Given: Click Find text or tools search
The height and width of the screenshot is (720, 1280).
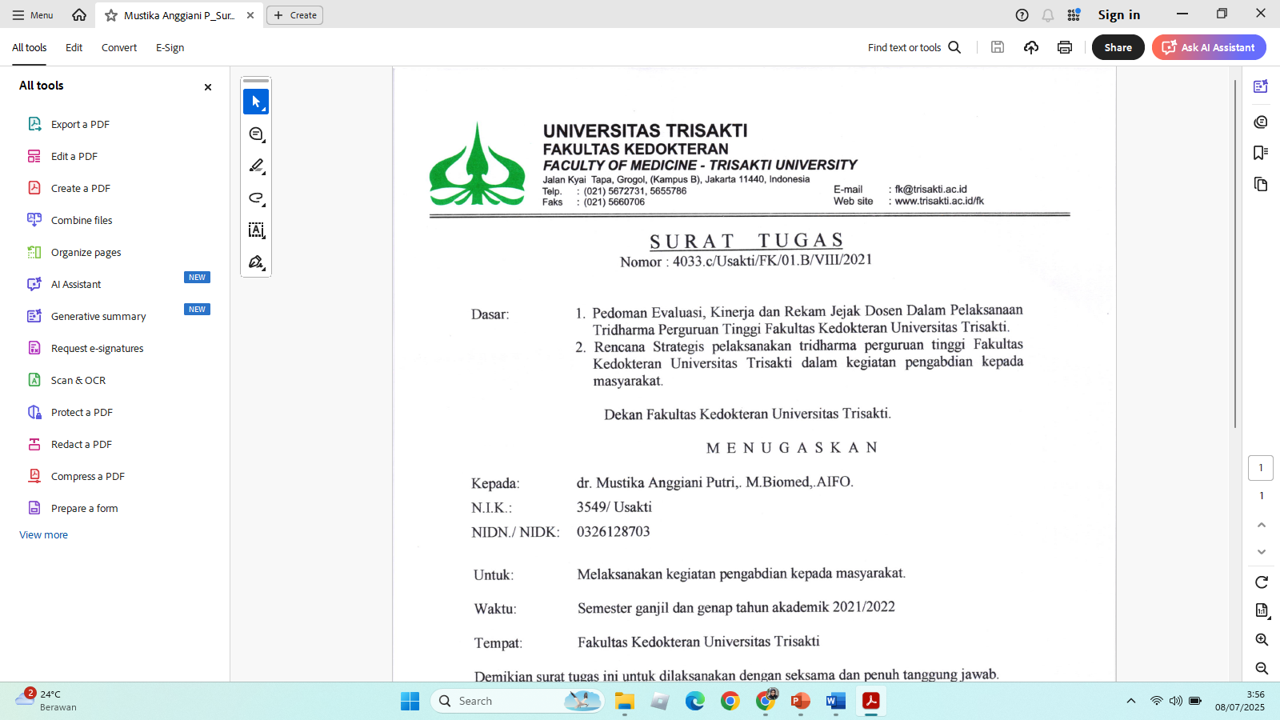Looking at the screenshot, I should pos(914,47).
